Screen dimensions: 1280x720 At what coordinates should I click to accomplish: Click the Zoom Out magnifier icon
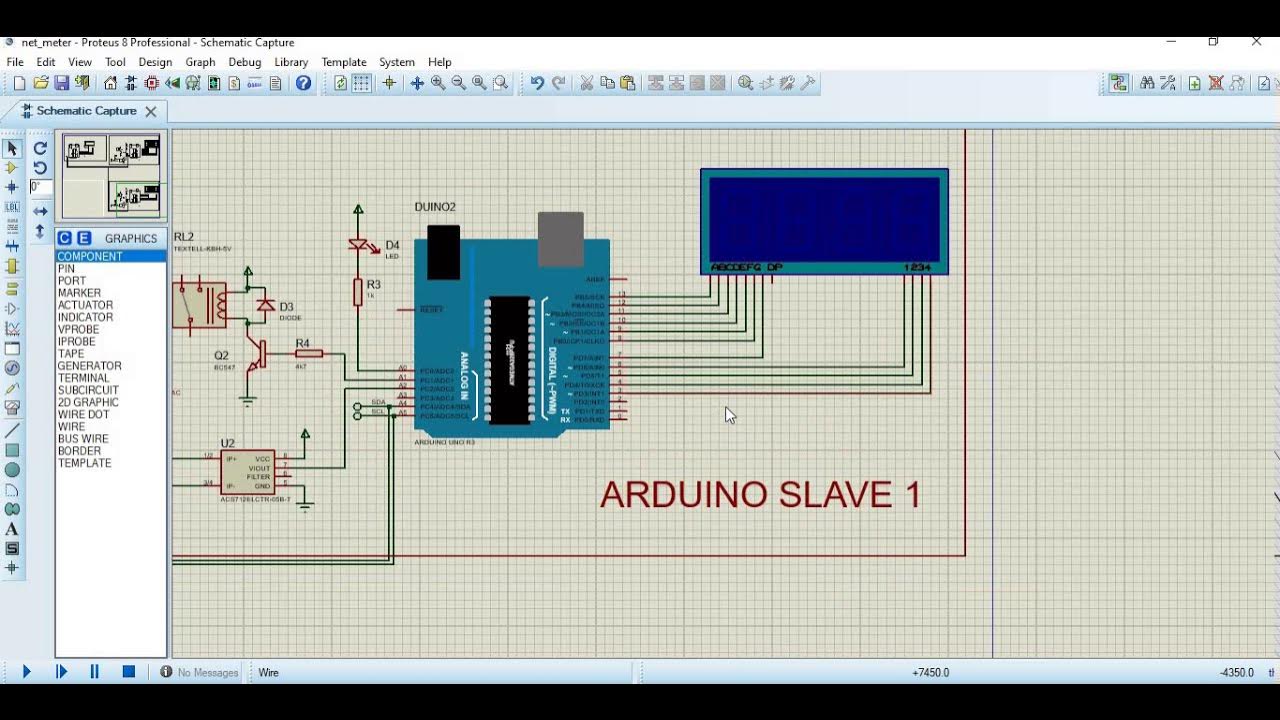(459, 83)
